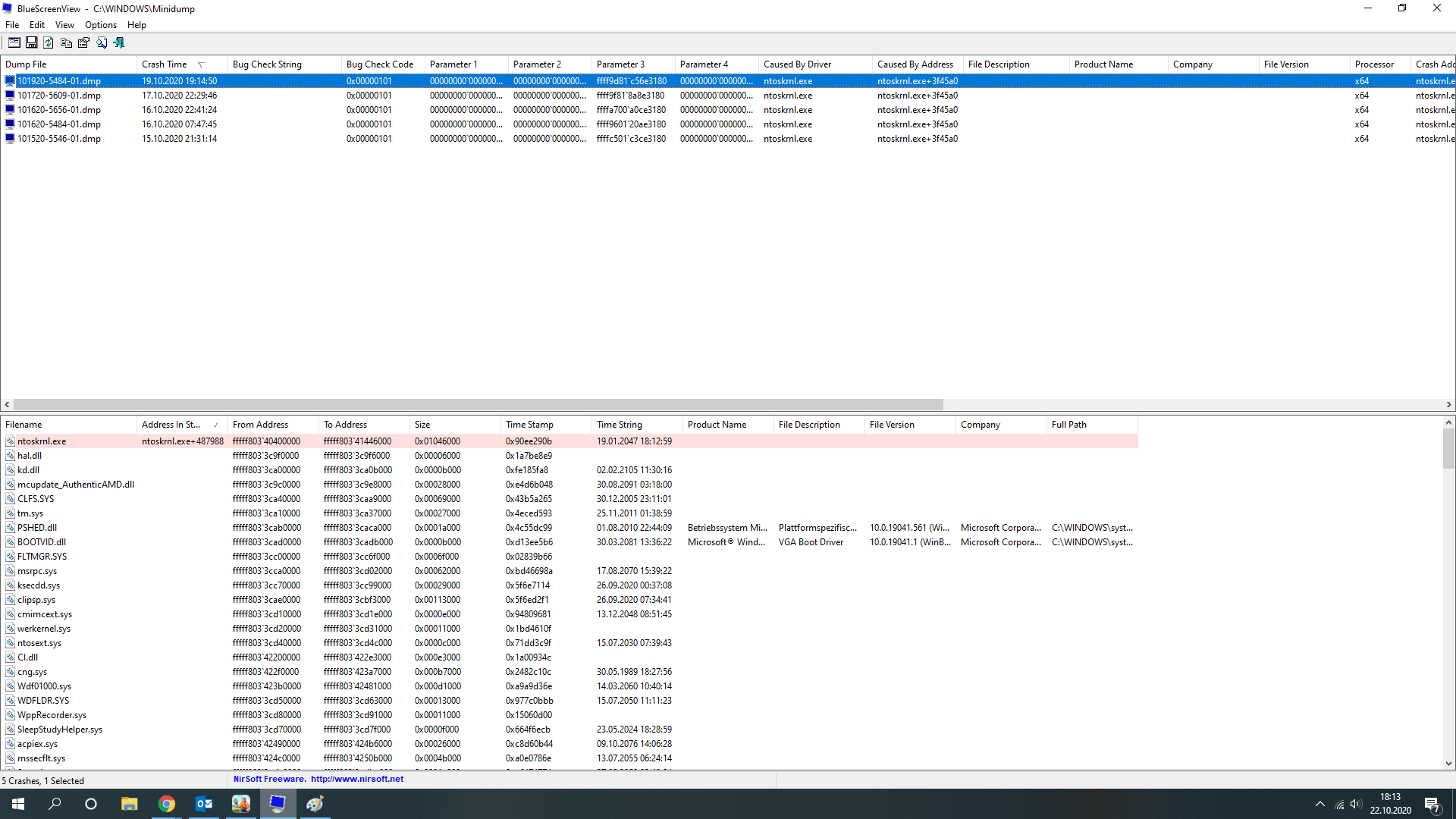Image resolution: width=1456 pixels, height=819 pixels.
Task: Click the upper pane horizontal scrollbar
Action: (478, 405)
